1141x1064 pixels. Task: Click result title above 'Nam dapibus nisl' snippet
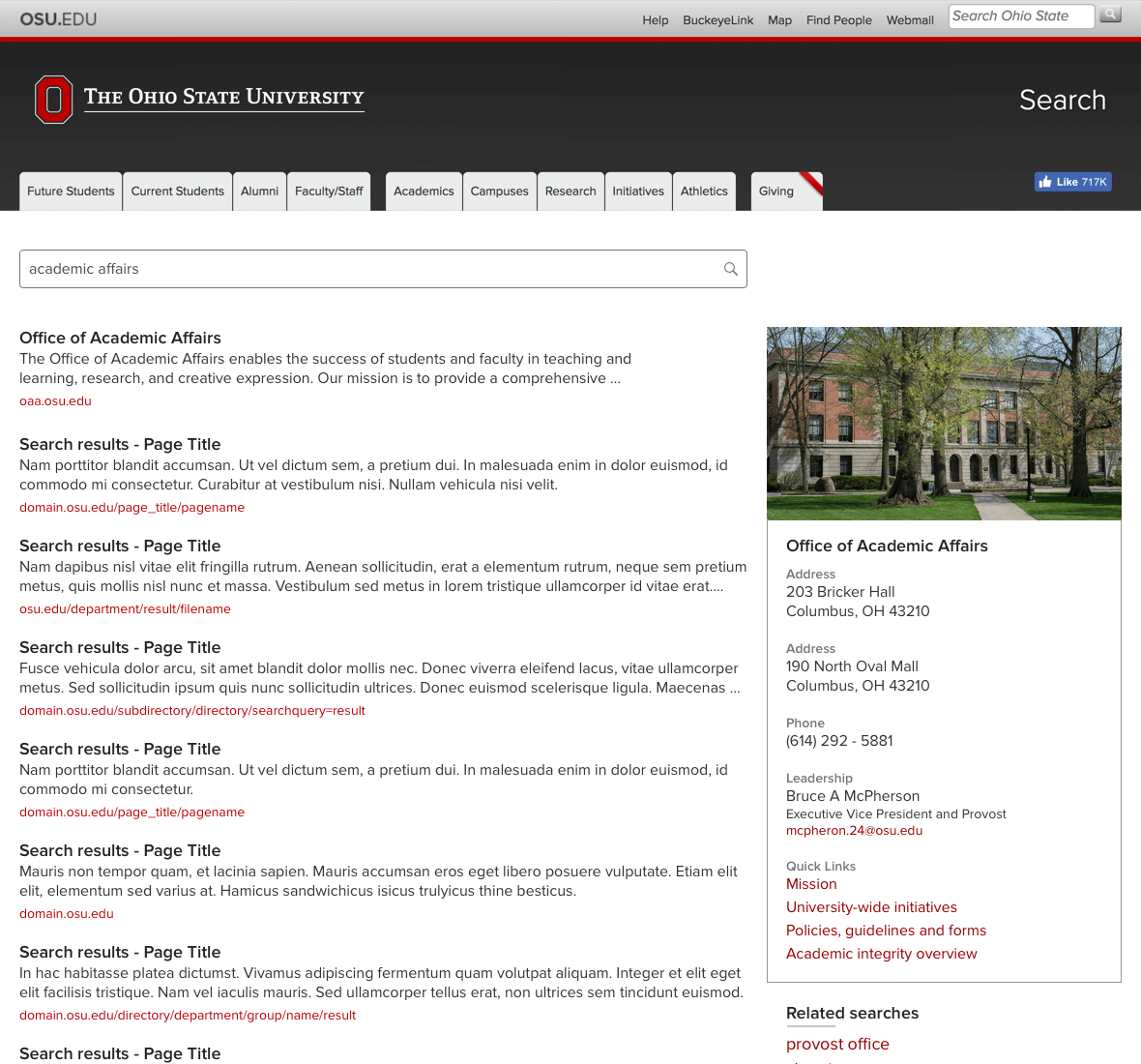tap(120, 546)
